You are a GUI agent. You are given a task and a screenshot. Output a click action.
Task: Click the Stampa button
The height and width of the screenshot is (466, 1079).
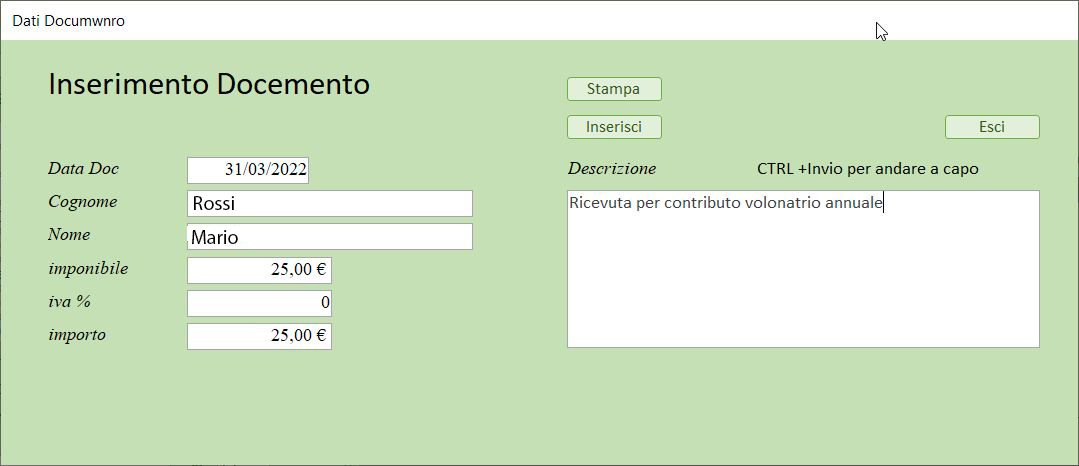[614, 89]
